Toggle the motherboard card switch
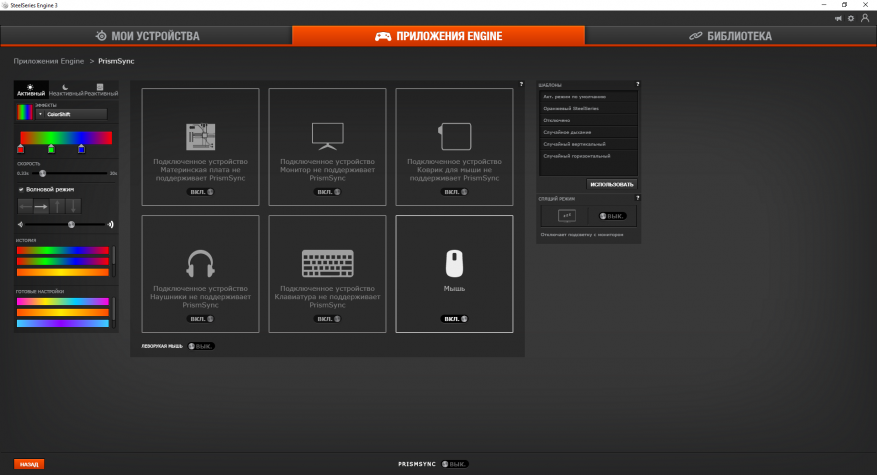Viewport: 877px width, 475px height. (200, 192)
